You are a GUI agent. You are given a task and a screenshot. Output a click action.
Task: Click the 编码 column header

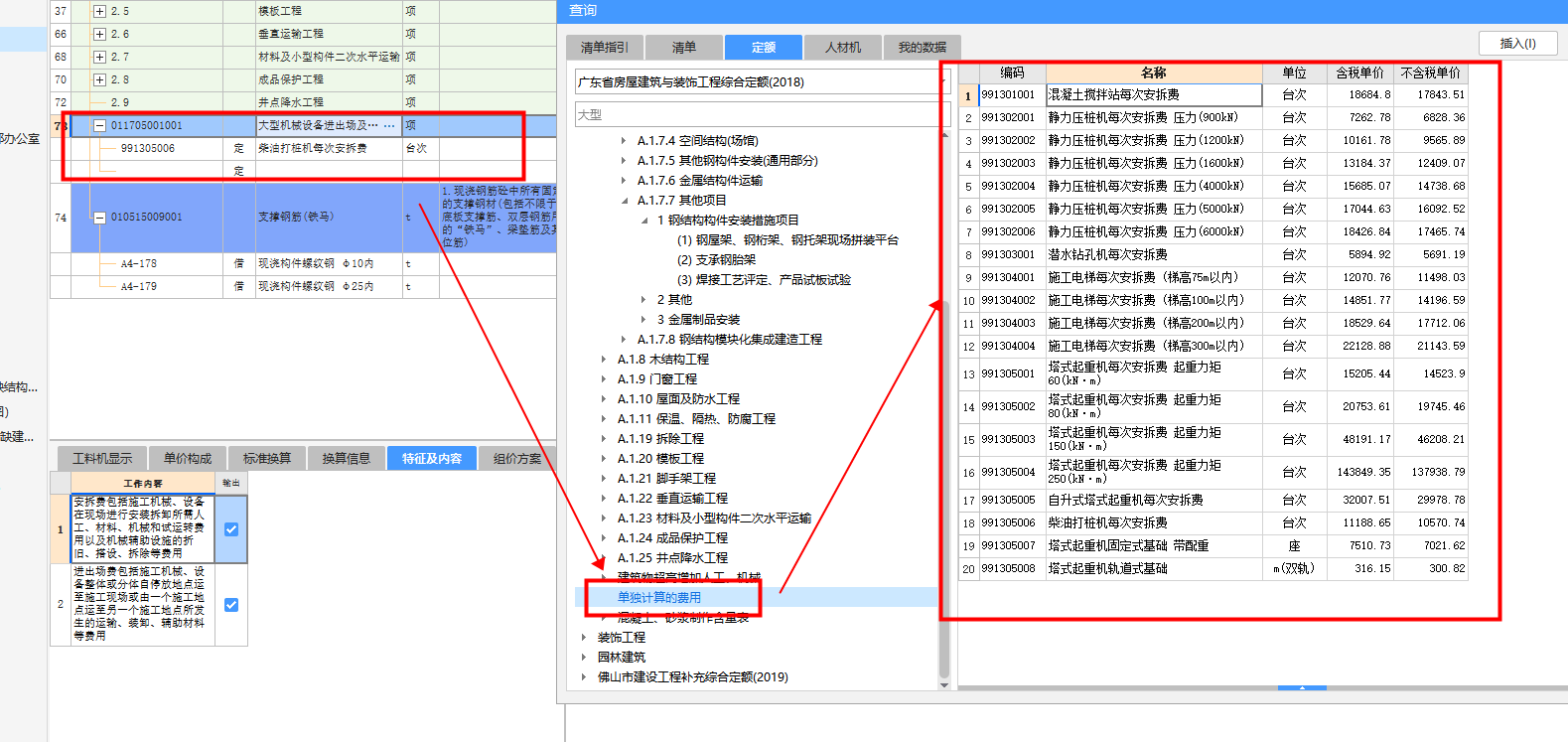tap(1012, 73)
